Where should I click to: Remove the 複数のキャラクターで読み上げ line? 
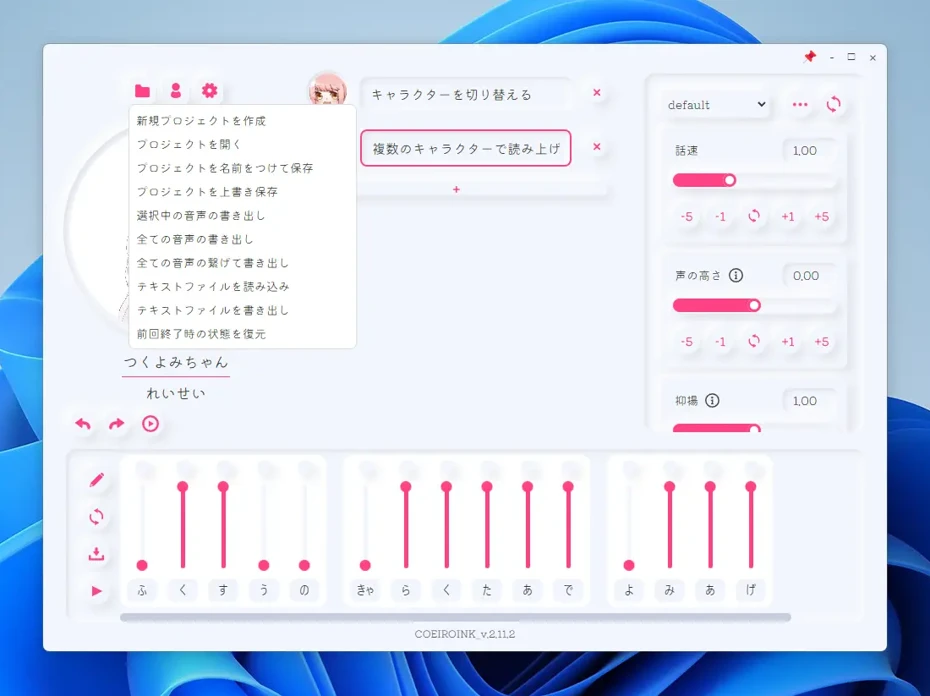[597, 147]
